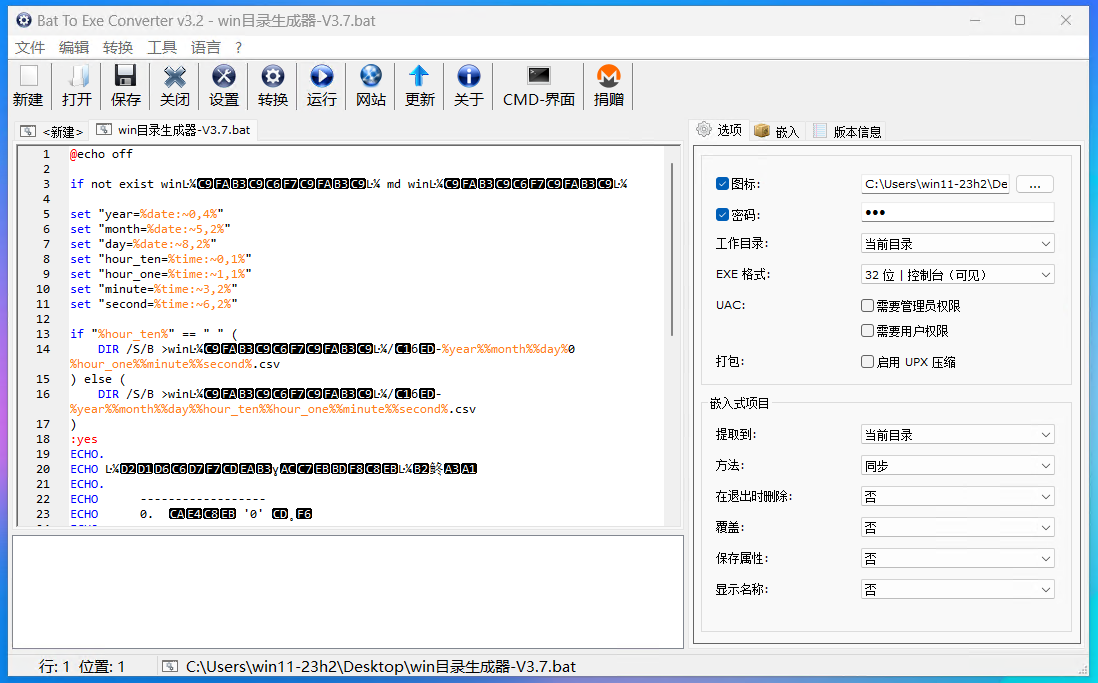1098x683 pixels.
Task: Toggle the 密码 (Password) checkbox
Action: click(x=723, y=214)
